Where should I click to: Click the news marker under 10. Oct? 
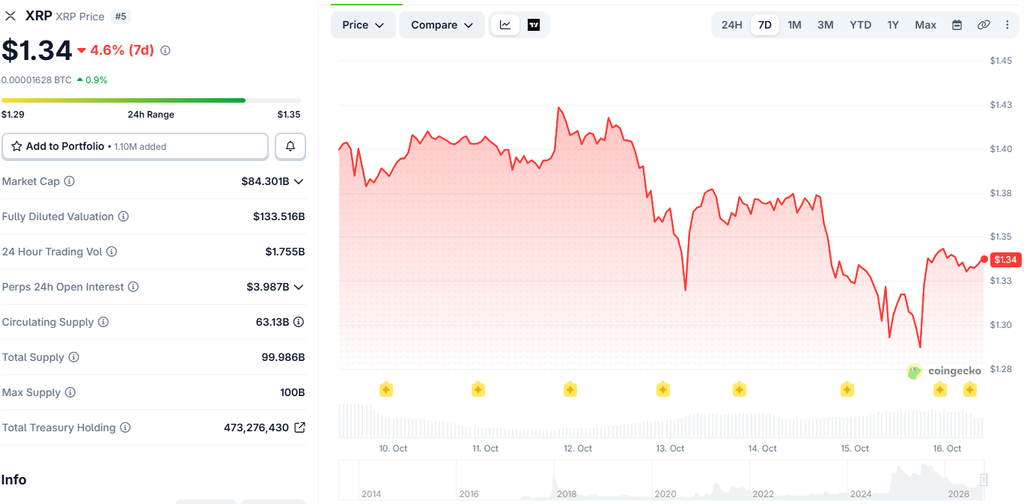click(386, 390)
